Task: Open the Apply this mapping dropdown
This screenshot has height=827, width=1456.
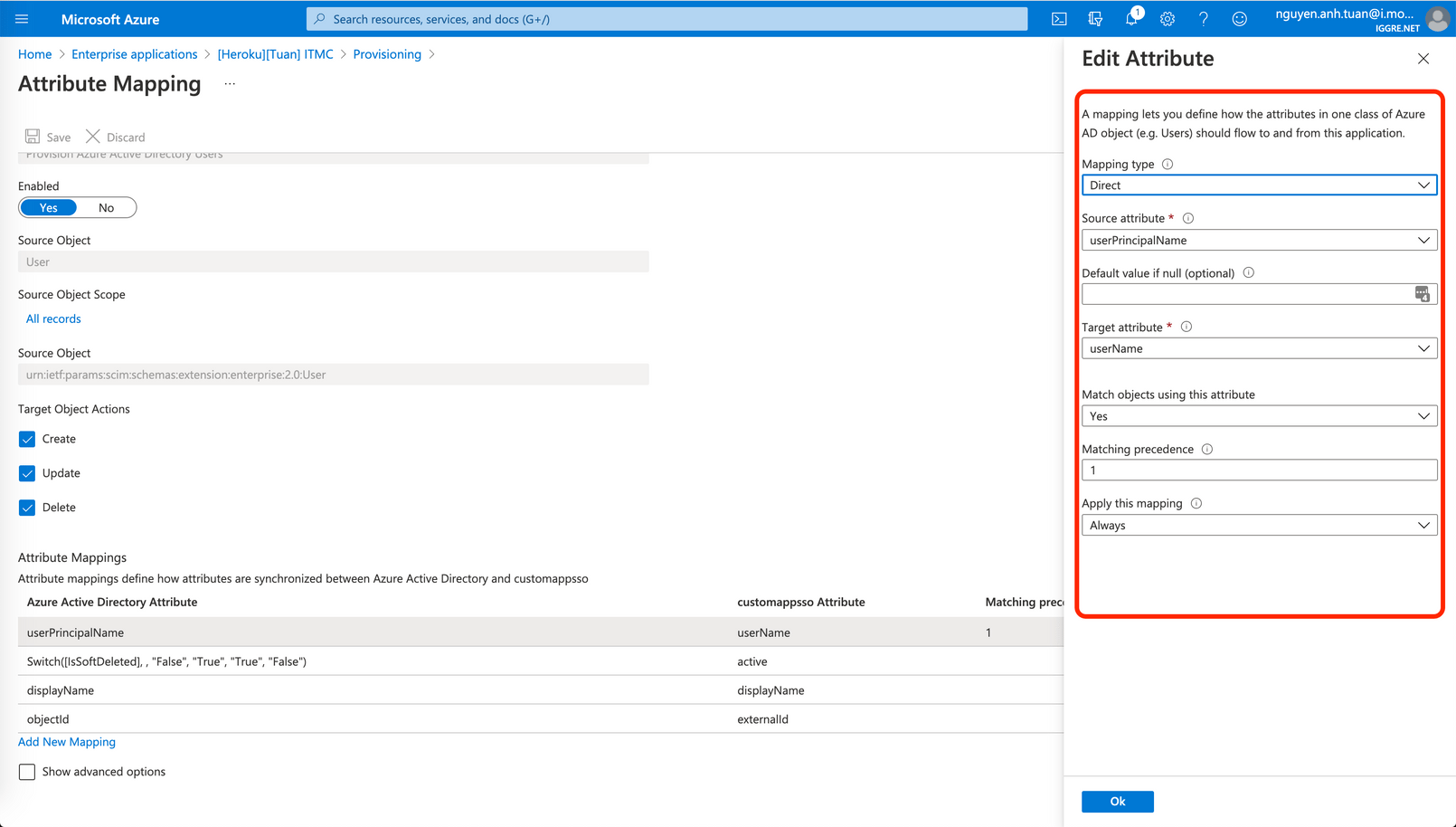Action: click(x=1259, y=525)
